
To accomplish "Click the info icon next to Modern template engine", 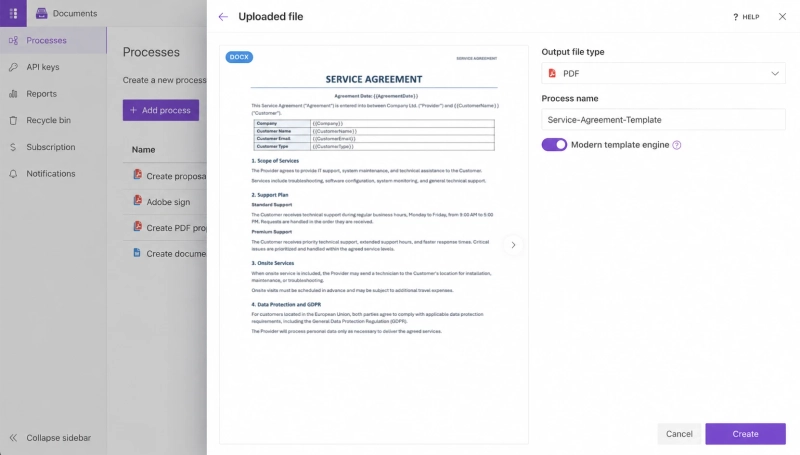I will click(677, 145).
